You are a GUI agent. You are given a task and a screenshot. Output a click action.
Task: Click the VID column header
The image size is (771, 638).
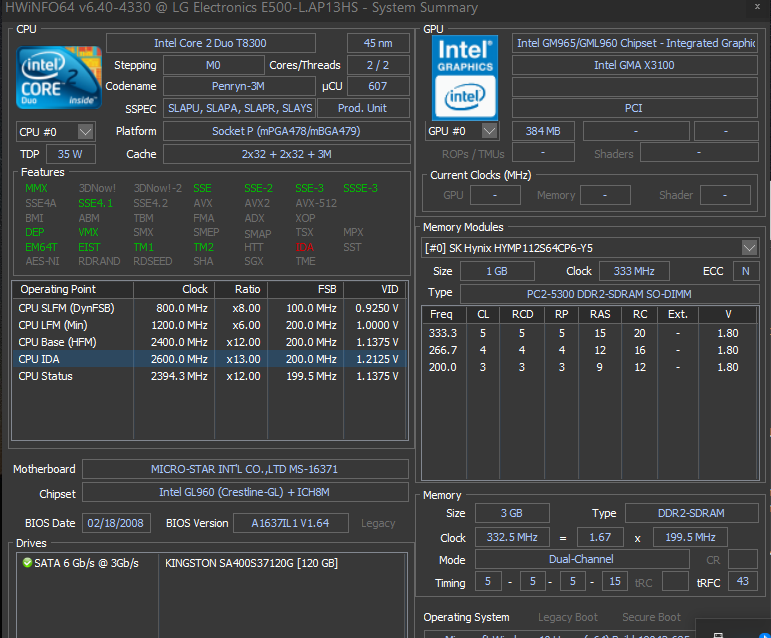375,290
